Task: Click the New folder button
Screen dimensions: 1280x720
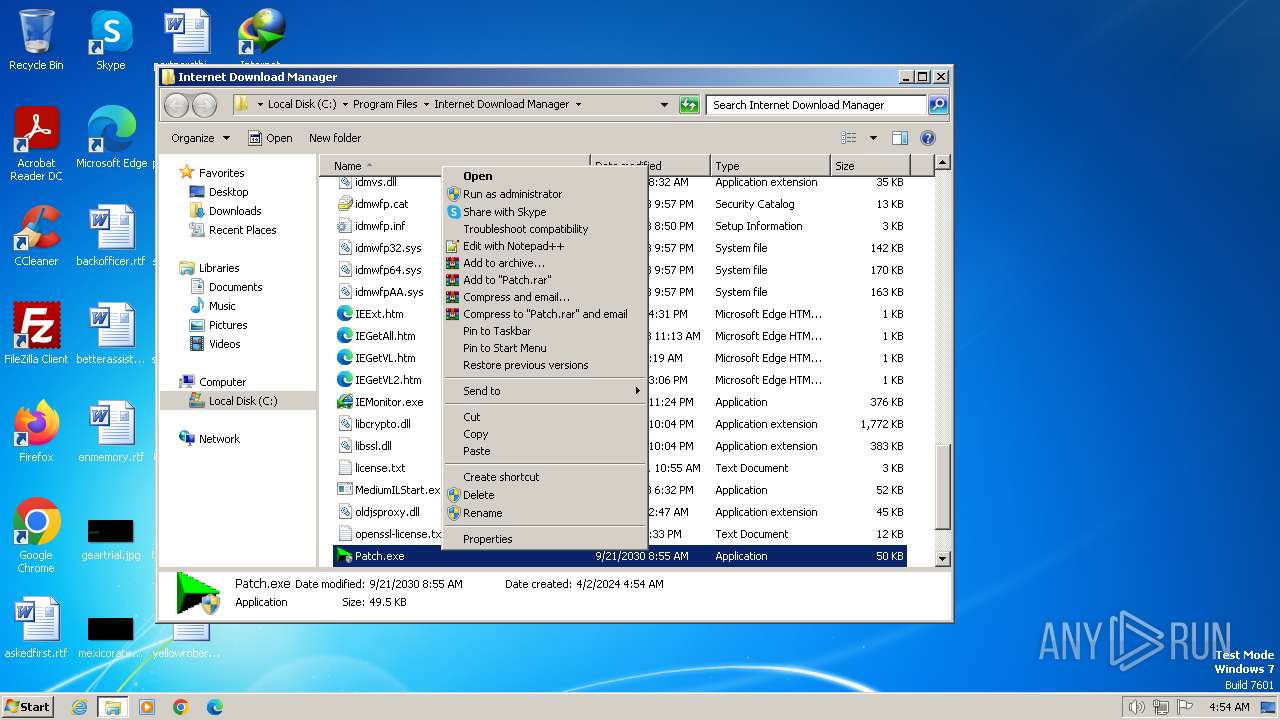Action: [335, 138]
